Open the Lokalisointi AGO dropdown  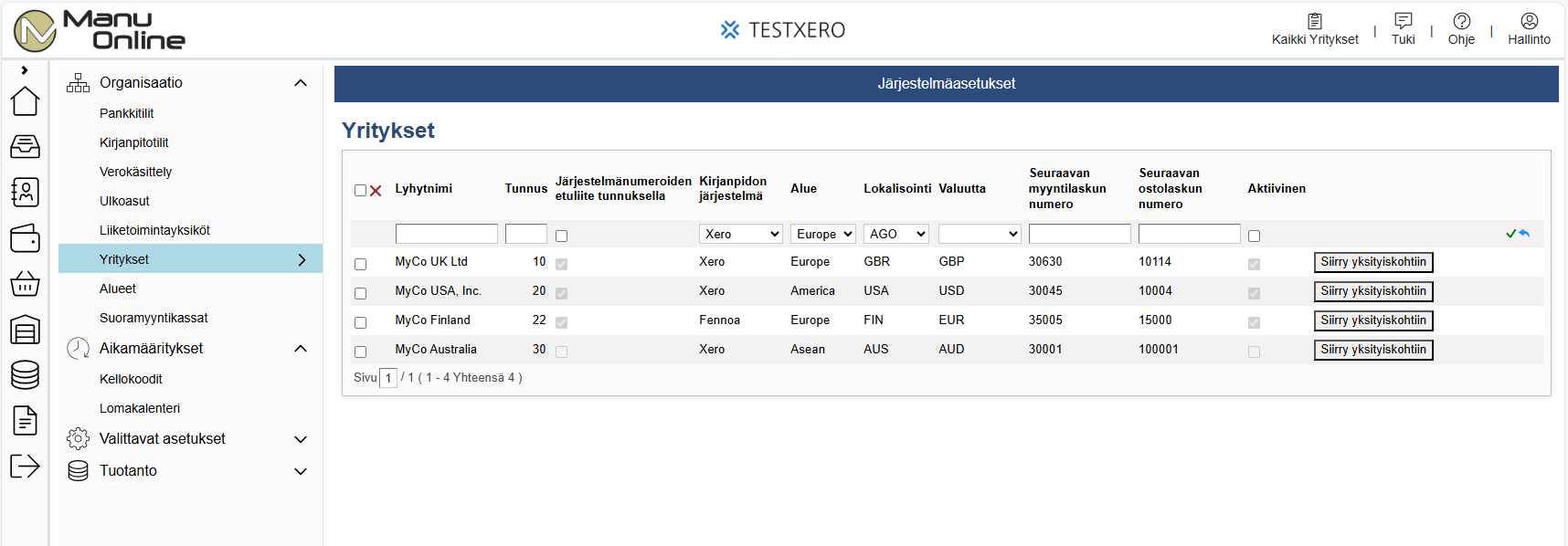(x=896, y=234)
